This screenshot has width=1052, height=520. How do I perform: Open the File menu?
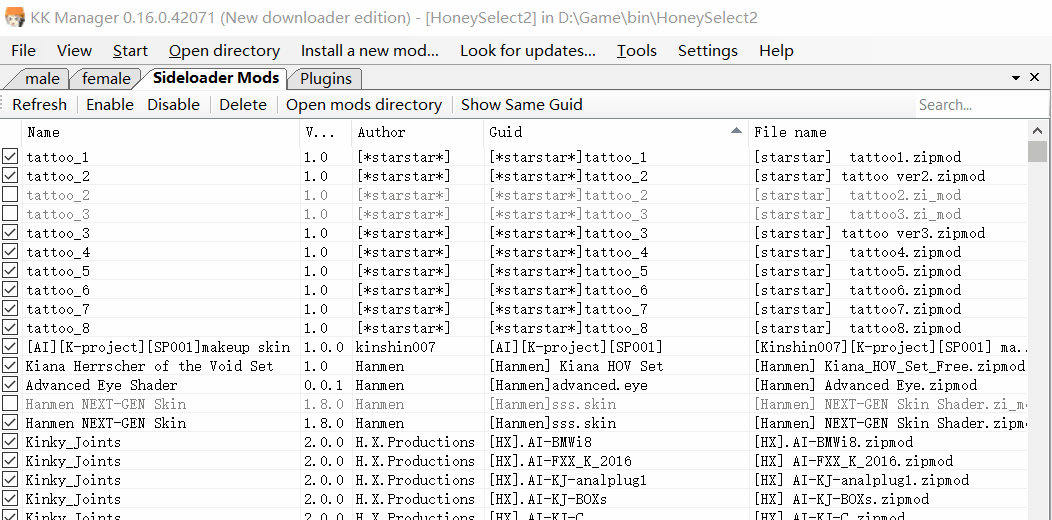pos(23,51)
